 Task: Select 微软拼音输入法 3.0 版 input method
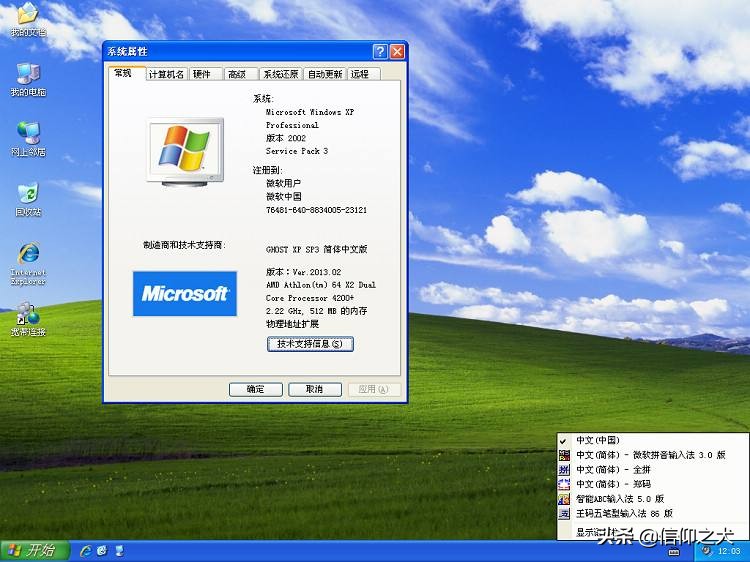pos(652,455)
